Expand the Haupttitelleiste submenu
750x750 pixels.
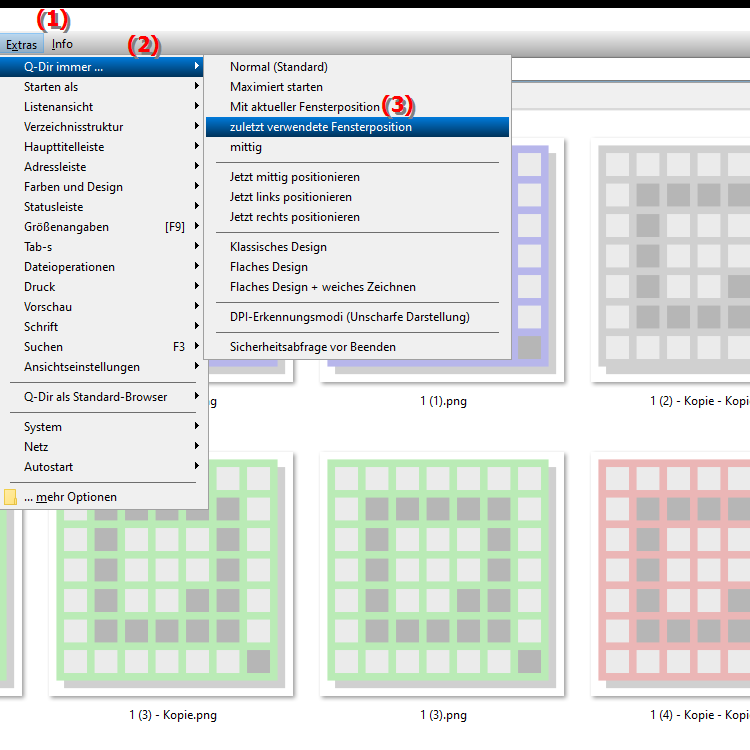coord(101,147)
